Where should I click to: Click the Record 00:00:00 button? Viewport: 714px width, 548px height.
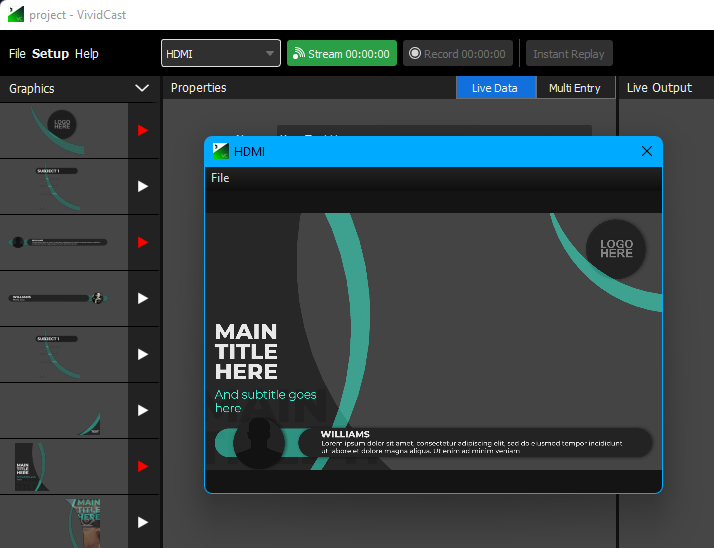tap(457, 54)
